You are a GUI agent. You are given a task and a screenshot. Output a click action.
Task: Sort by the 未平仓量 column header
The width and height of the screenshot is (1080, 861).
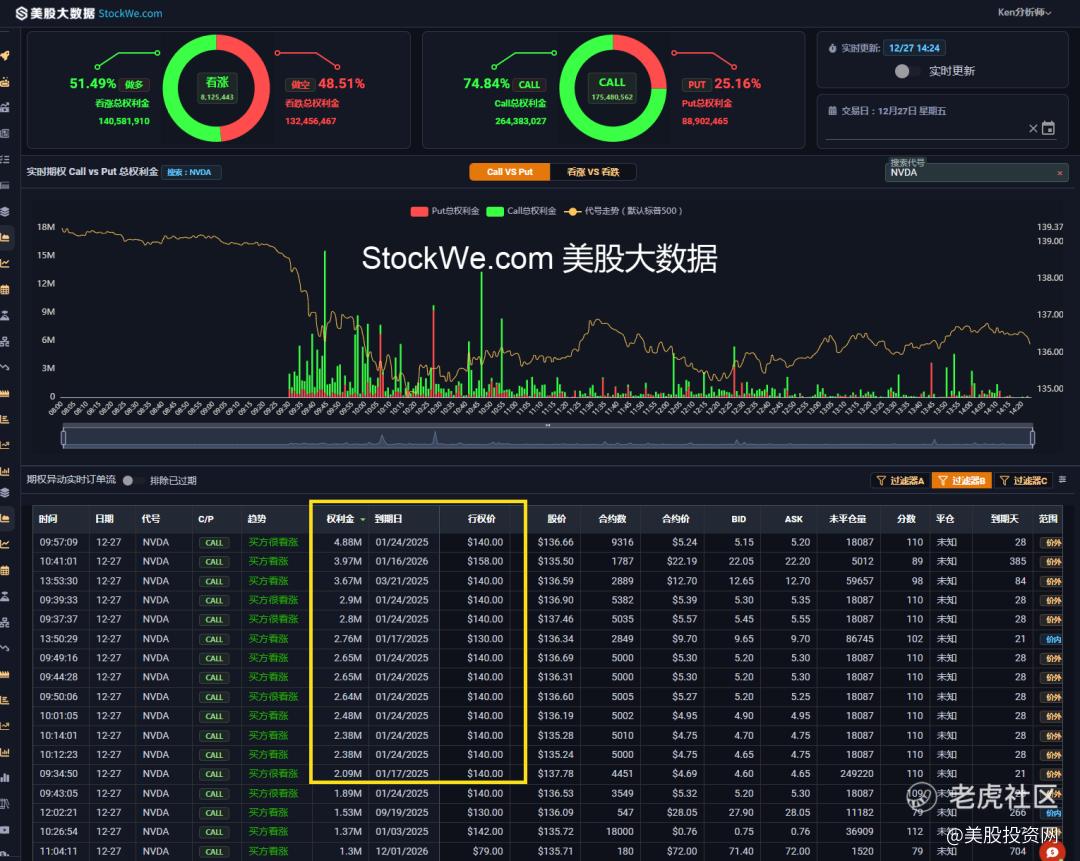847,519
